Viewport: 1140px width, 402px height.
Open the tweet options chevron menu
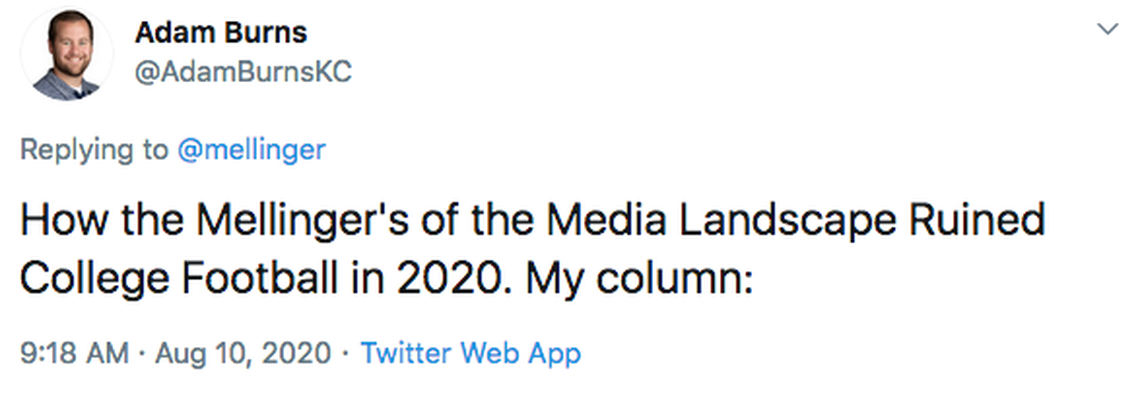(1107, 30)
